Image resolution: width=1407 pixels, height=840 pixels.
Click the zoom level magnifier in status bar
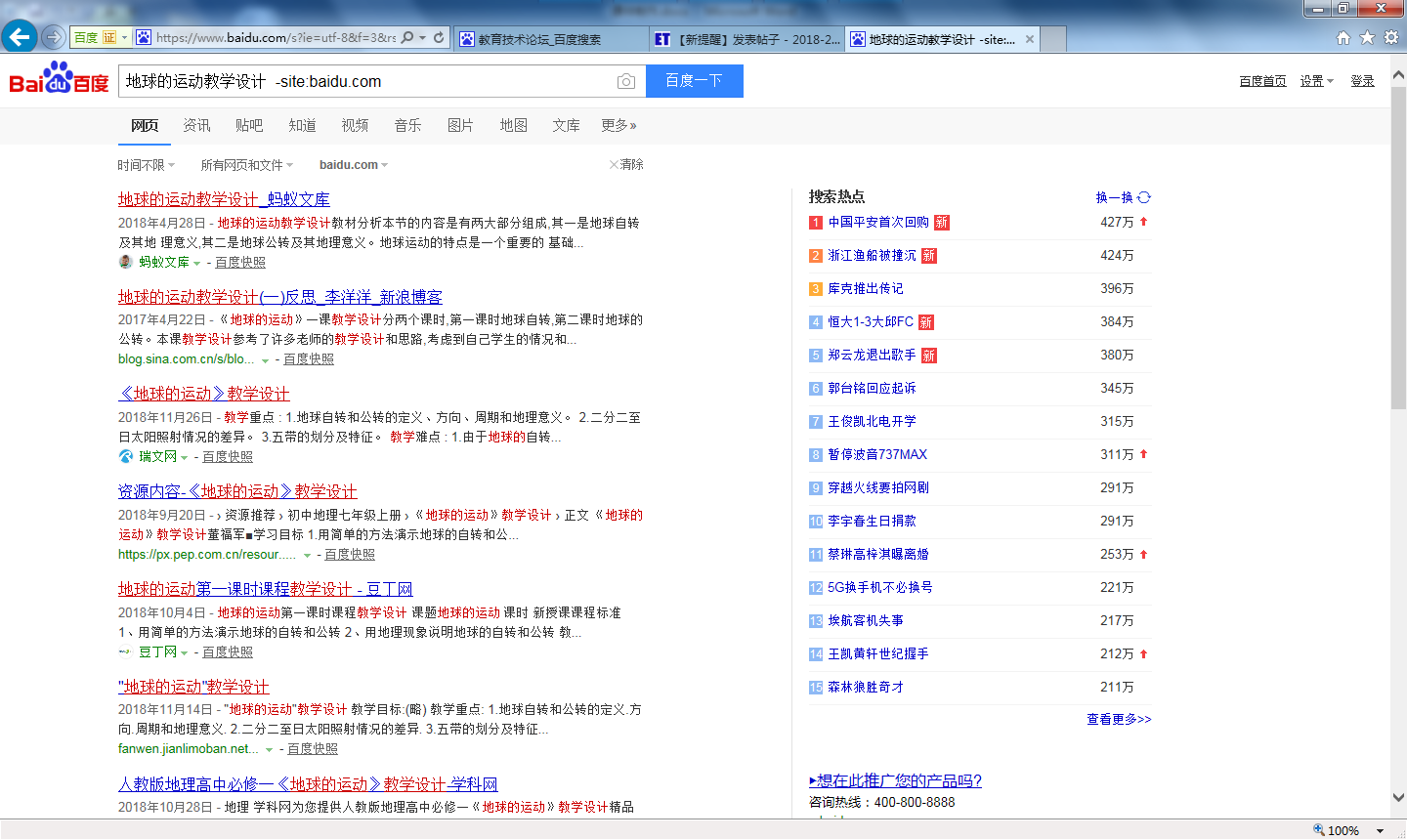click(x=1319, y=829)
